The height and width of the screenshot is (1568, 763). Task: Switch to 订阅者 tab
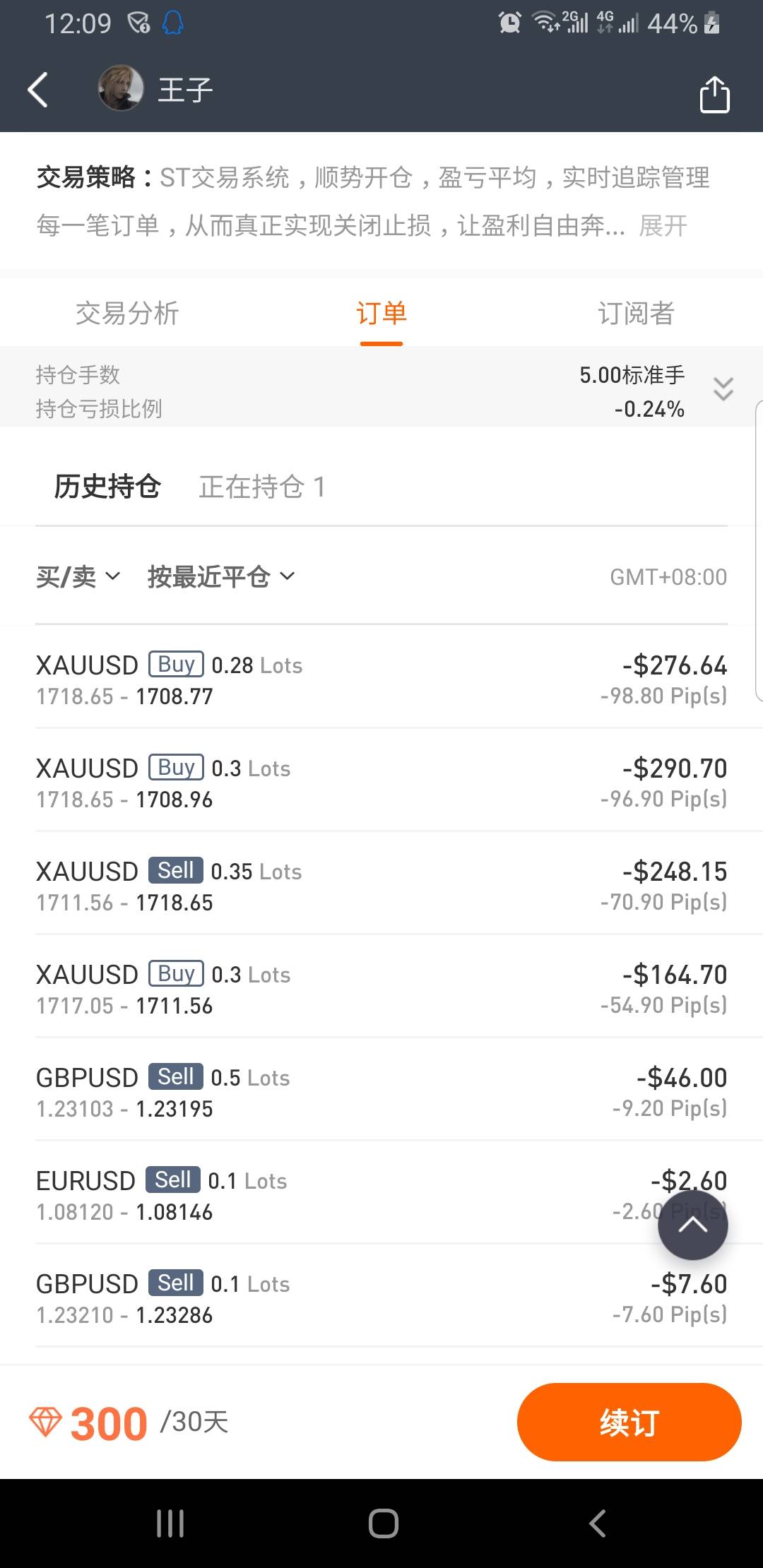pos(636,313)
